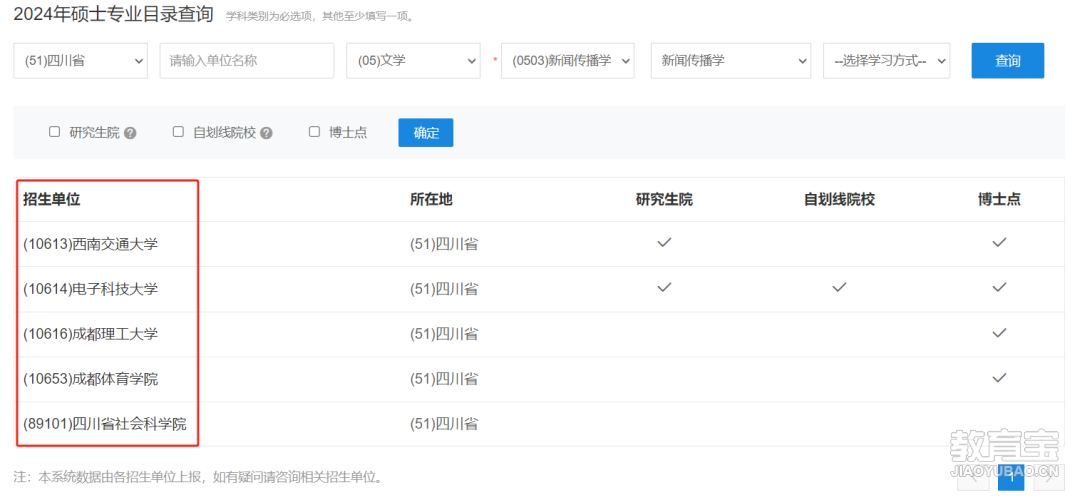Check the 博士点 checkbox
Viewport: 1080px width, 500px height.
pyautogui.click(x=314, y=132)
